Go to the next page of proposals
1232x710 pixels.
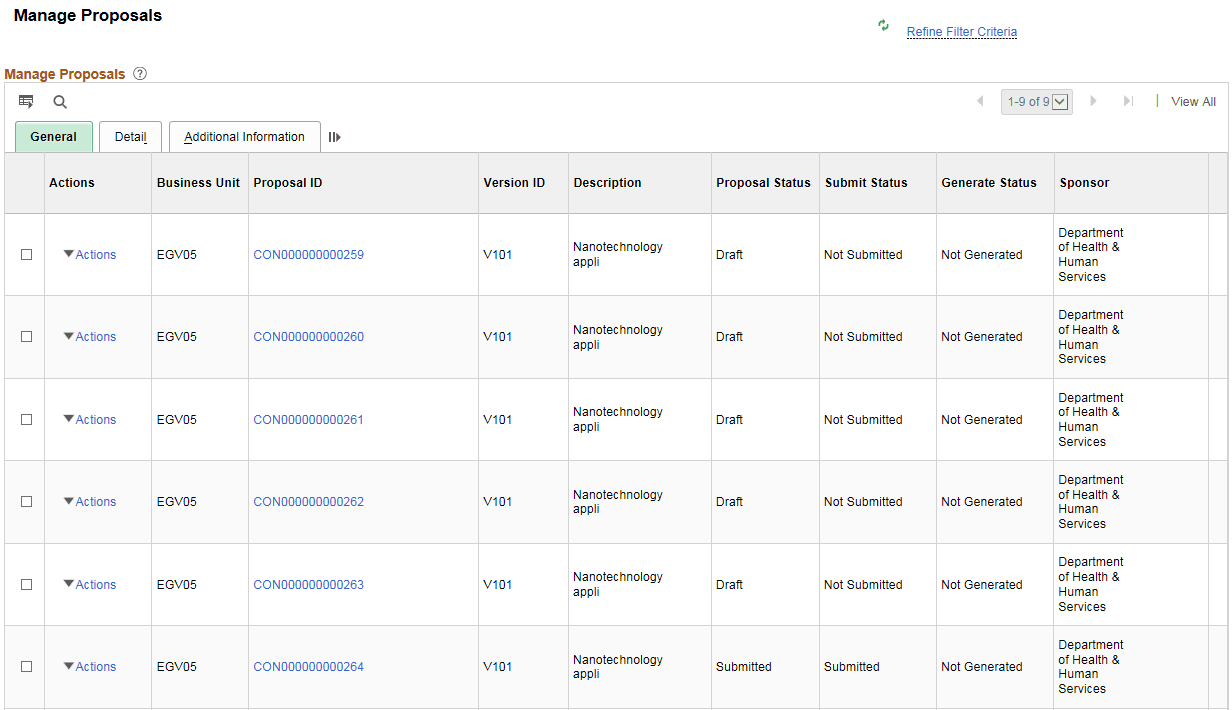pos(1093,101)
